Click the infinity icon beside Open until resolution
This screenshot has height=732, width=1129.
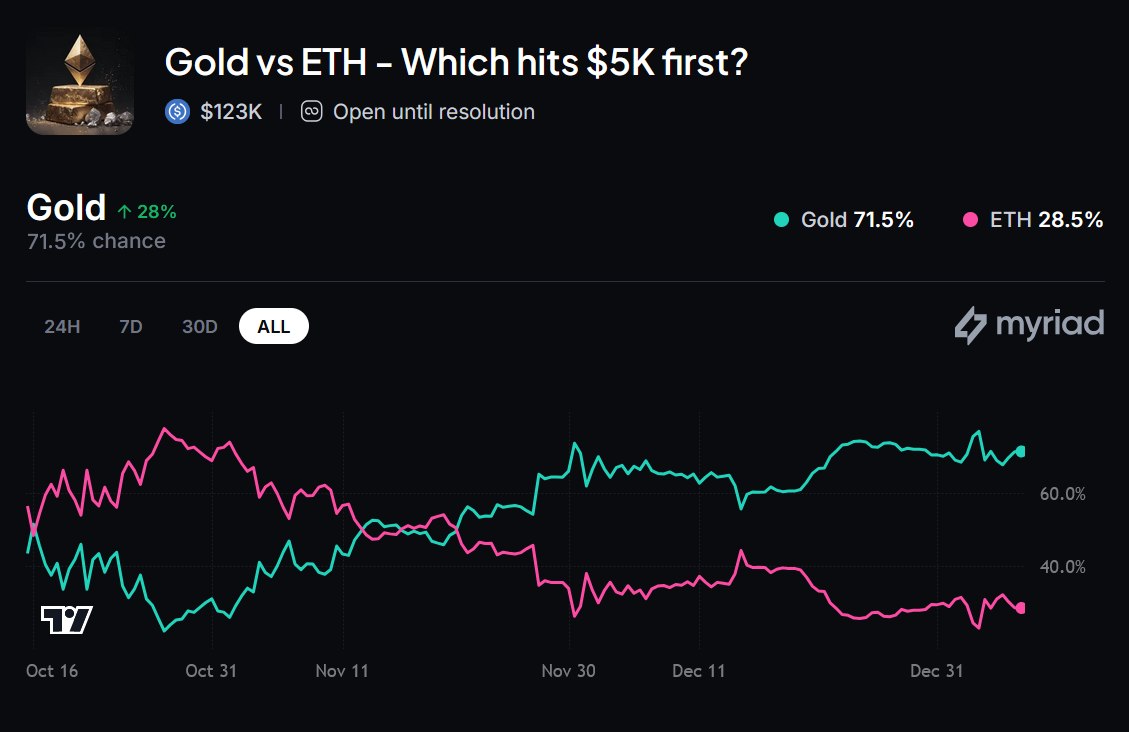312,112
